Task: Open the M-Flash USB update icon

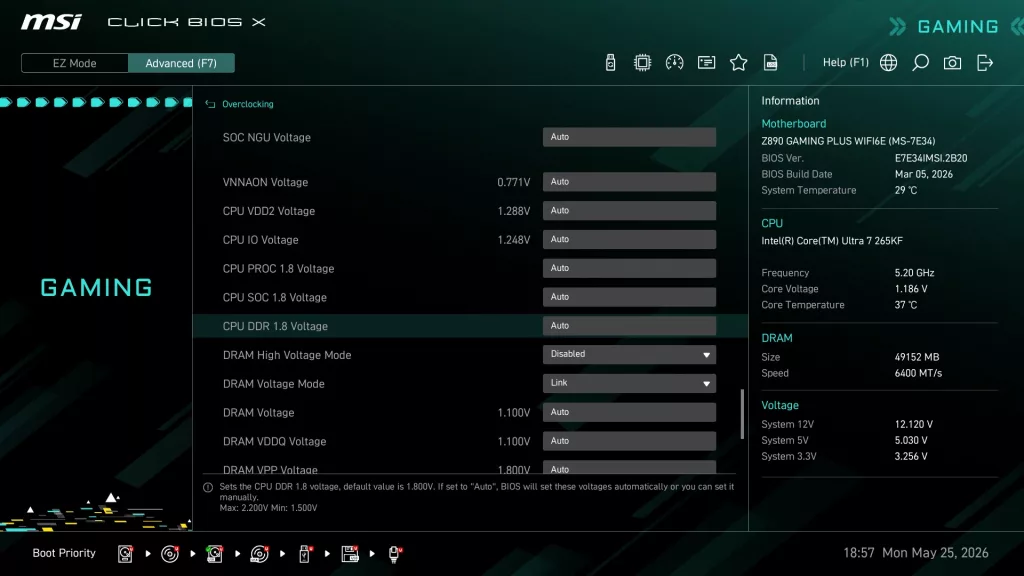Action: tap(611, 63)
